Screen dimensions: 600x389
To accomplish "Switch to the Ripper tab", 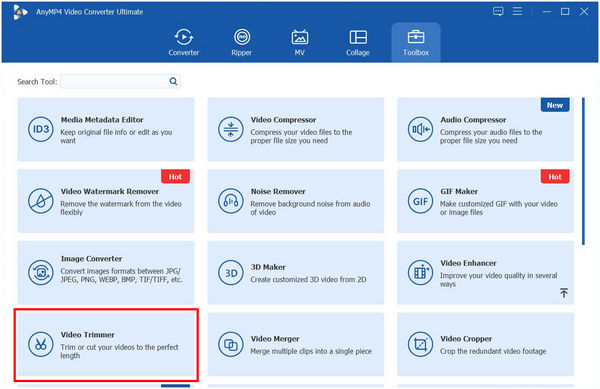I will pos(241,43).
